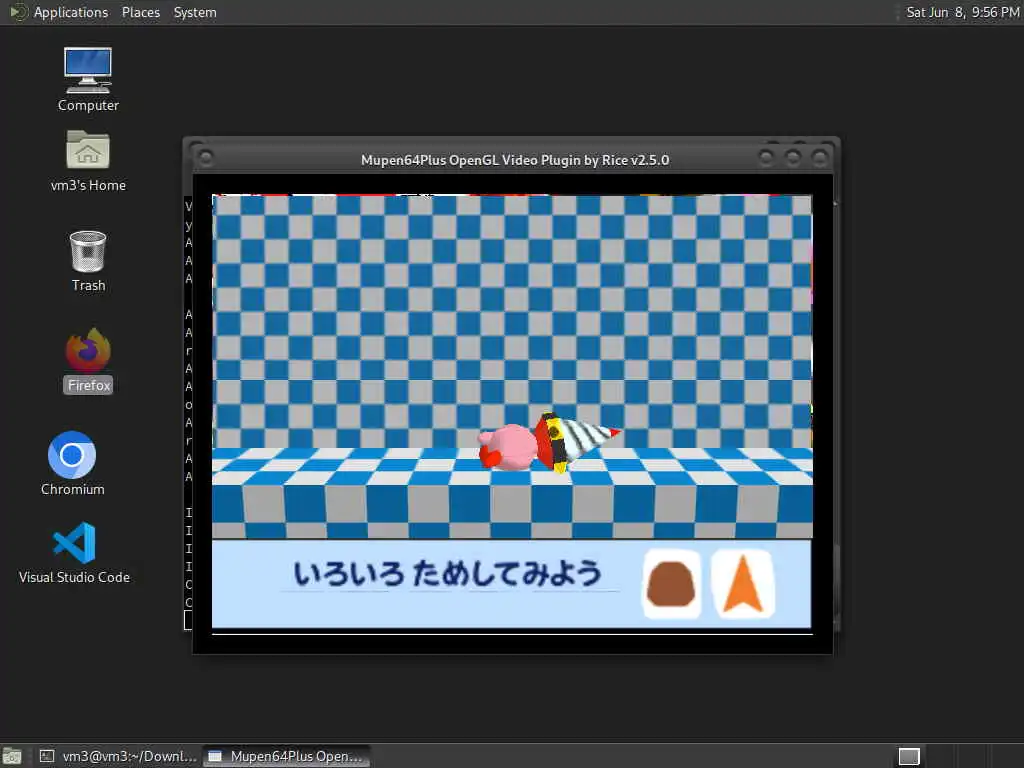
Task: Open the Applications menu
Action: [x=71, y=12]
